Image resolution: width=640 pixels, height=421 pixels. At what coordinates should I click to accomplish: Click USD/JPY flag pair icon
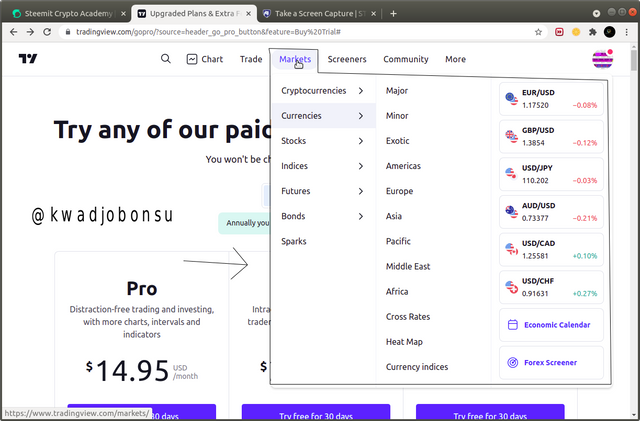511,174
